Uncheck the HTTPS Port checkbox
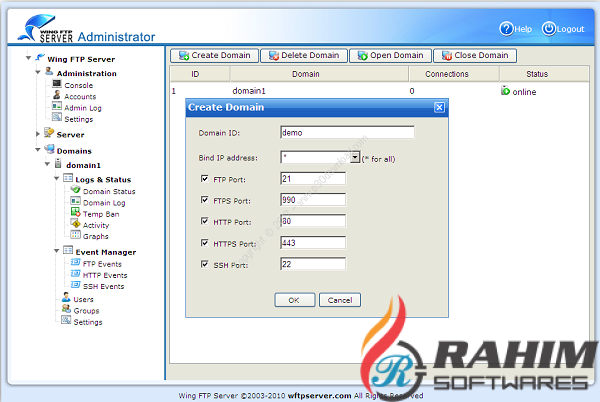600x402 pixels. pyautogui.click(x=204, y=242)
